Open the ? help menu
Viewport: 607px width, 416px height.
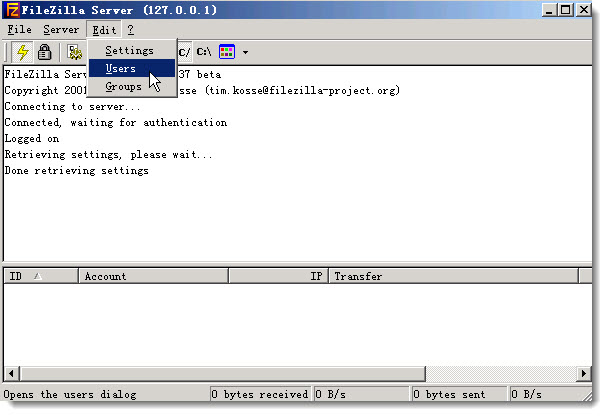click(130, 29)
